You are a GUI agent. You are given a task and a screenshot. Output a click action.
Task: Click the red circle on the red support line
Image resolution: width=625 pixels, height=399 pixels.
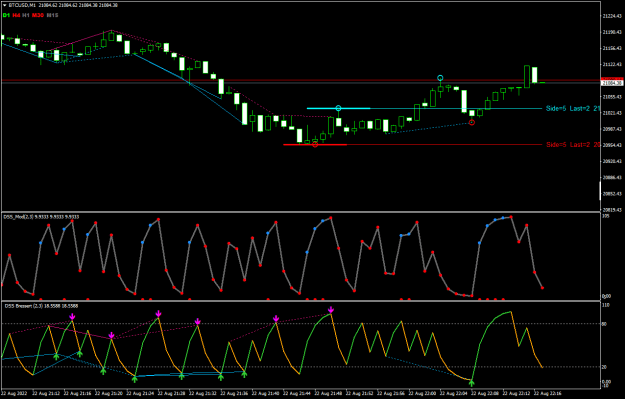315,144
